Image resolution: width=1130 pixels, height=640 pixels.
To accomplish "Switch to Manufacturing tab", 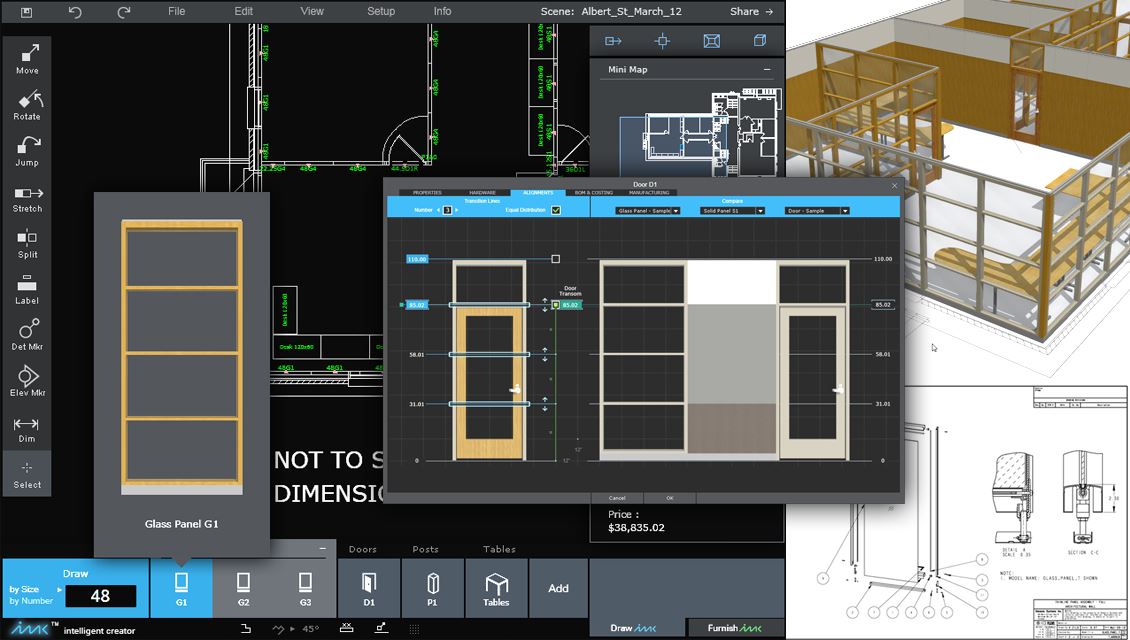I will point(649,192).
